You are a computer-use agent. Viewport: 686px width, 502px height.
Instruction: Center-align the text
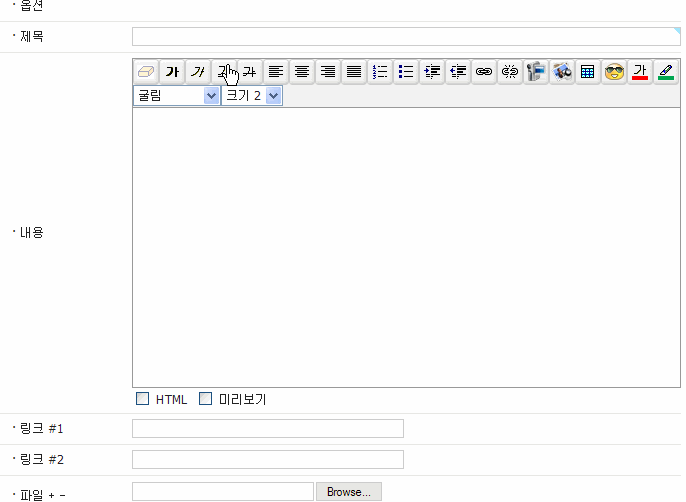point(302,71)
